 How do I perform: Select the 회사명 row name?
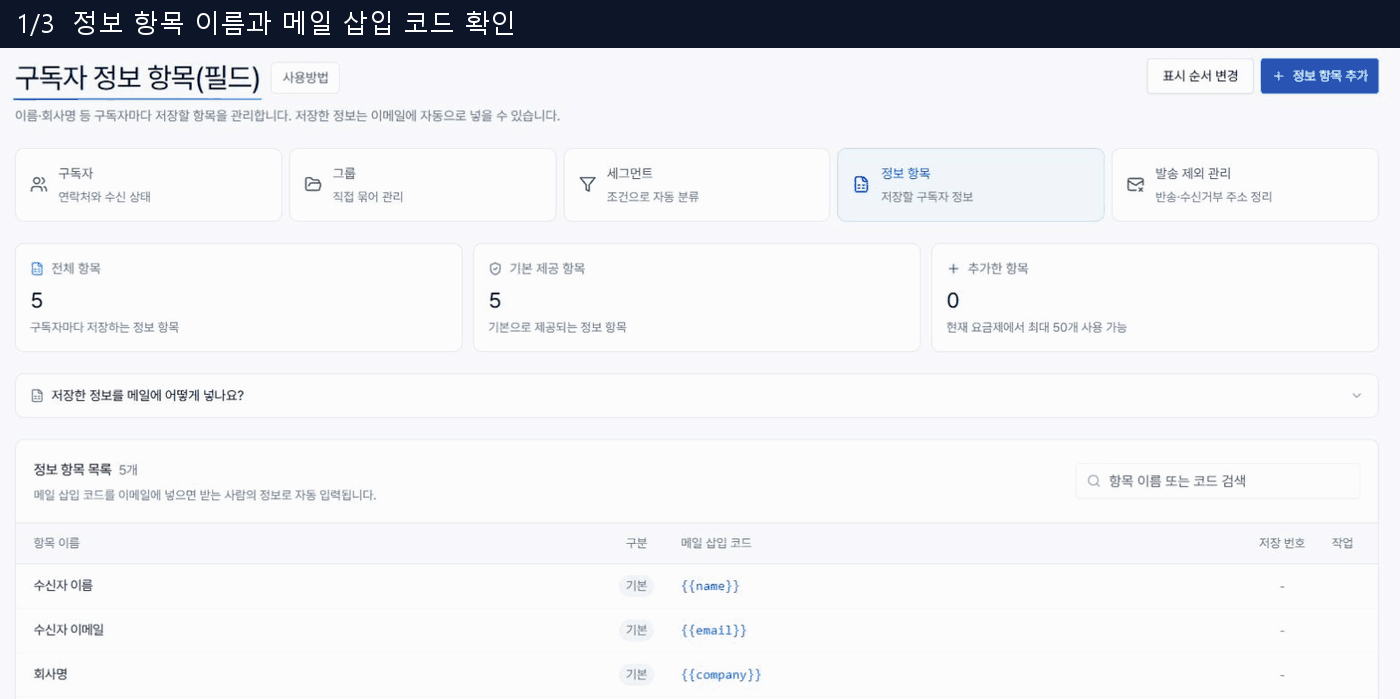pyautogui.click(x=50, y=675)
